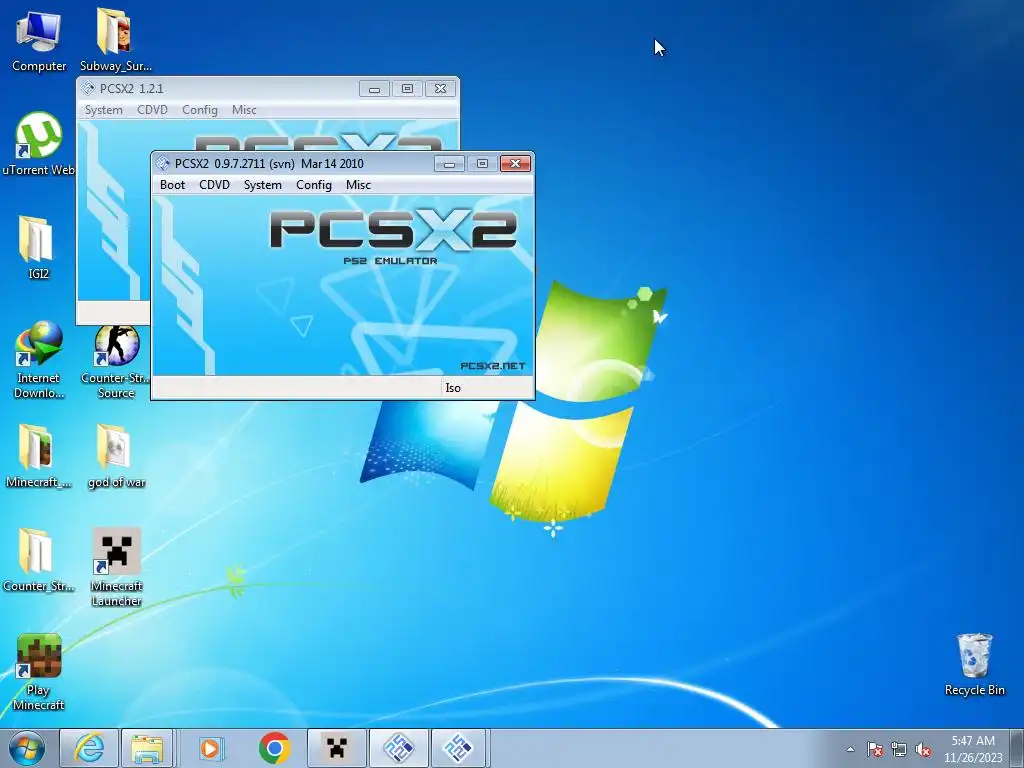Close the PCSX2 0.9.7.2711 window
The image size is (1024, 768).
coord(515,163)
